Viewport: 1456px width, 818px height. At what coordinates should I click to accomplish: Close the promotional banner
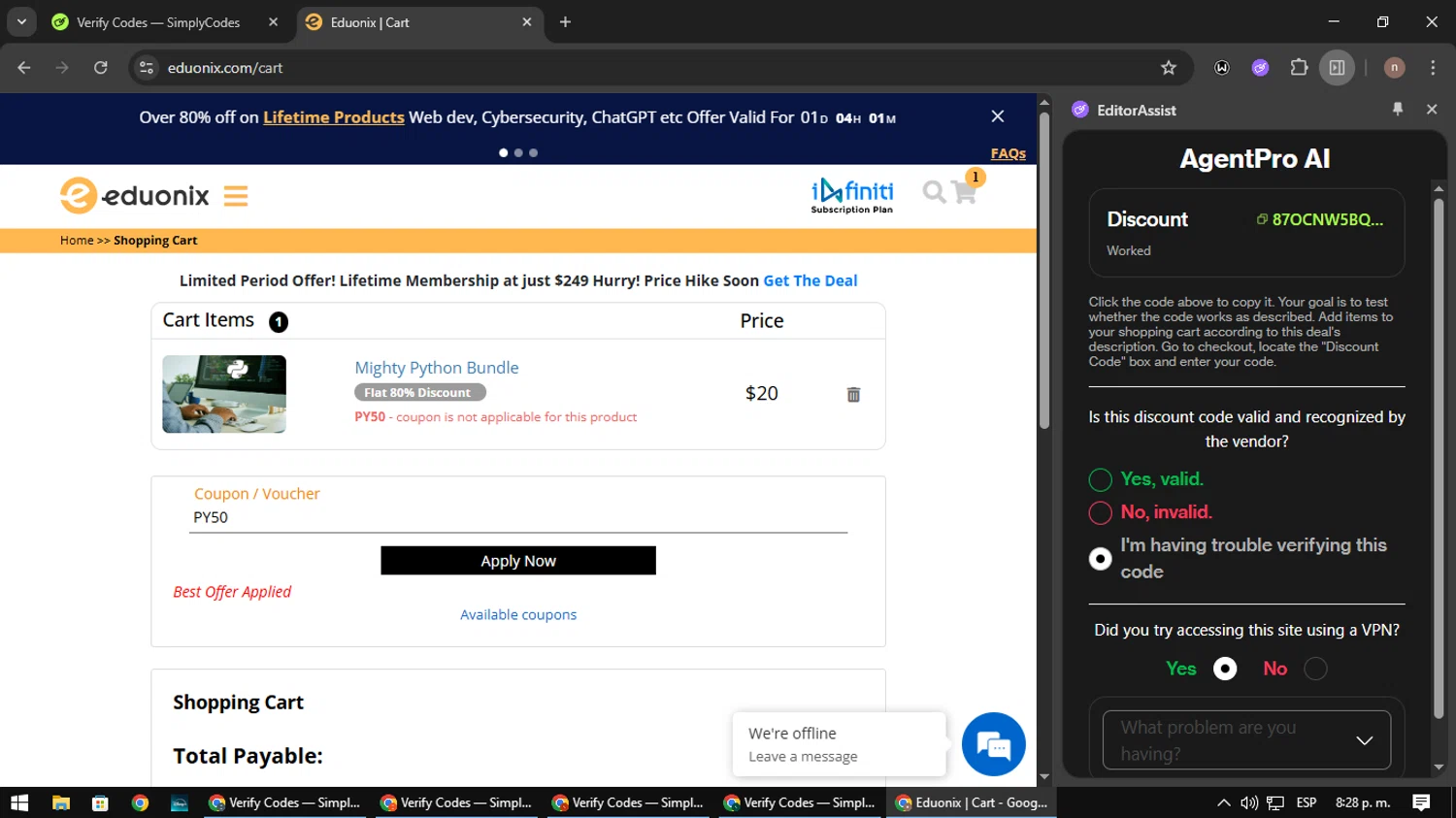(x=997, y=116)
